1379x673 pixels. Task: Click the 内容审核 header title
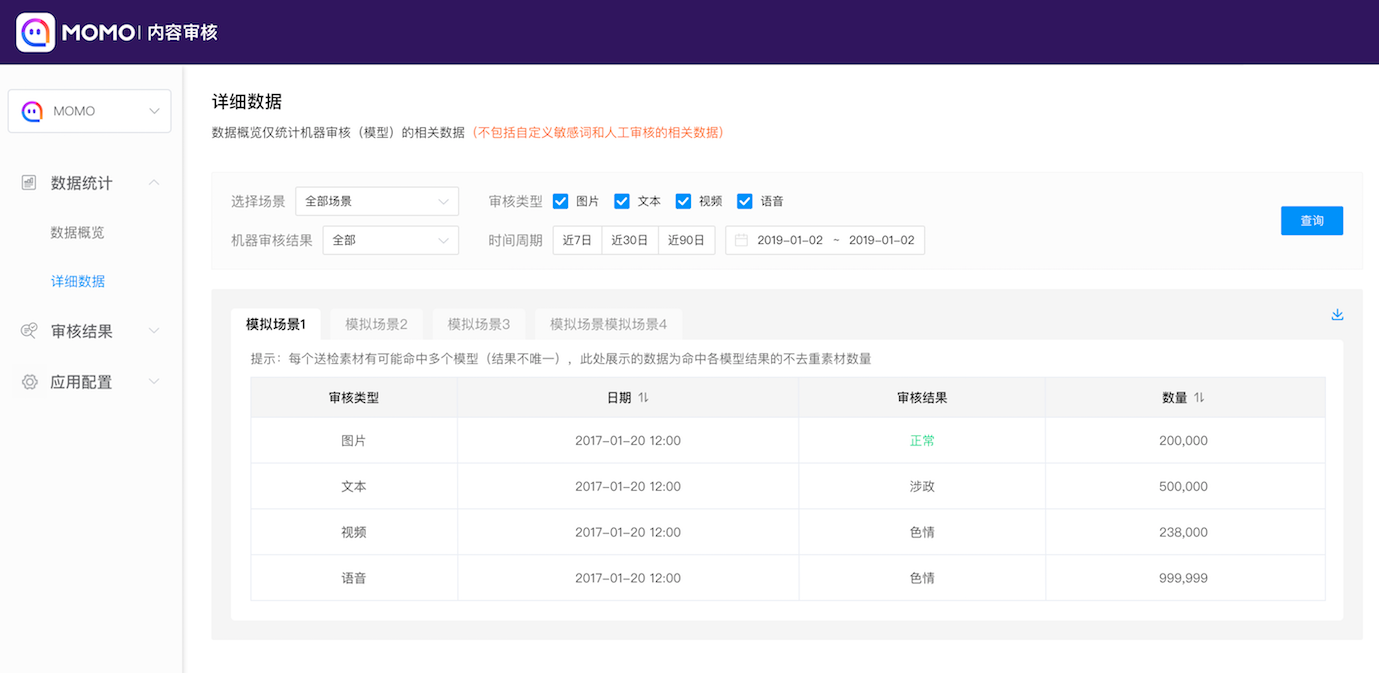pyautogui.click(x=182, y=32)
